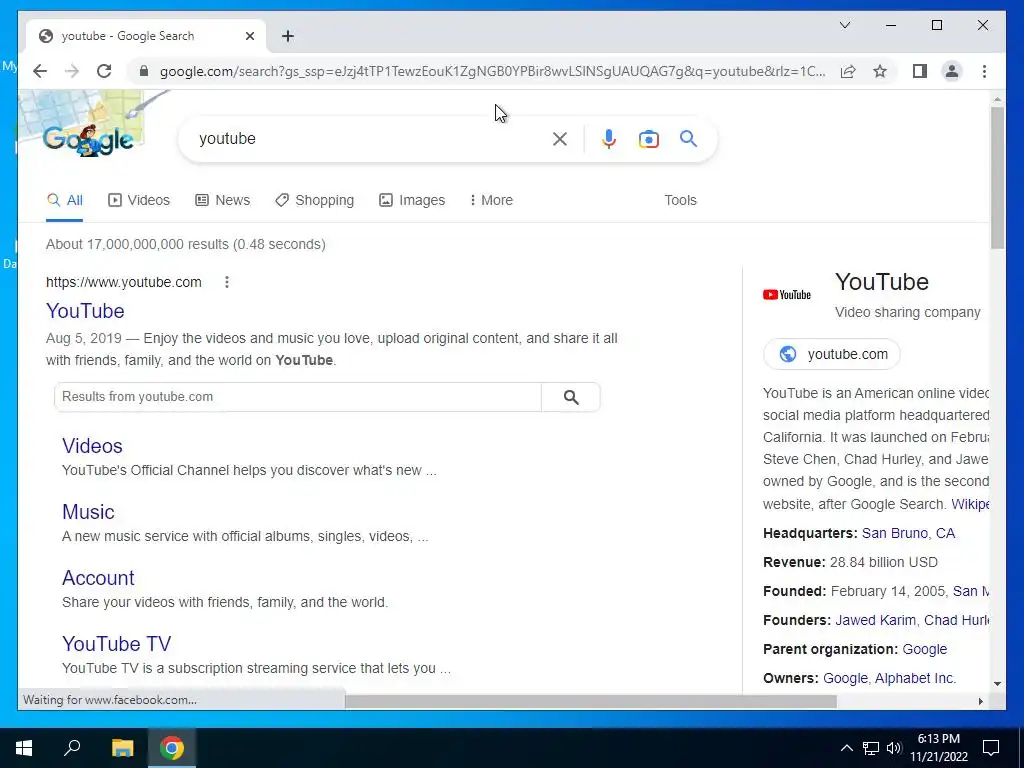Open the Google parent organization link
The width and height of the screenshot is (1024, 768).
point(924,649)
